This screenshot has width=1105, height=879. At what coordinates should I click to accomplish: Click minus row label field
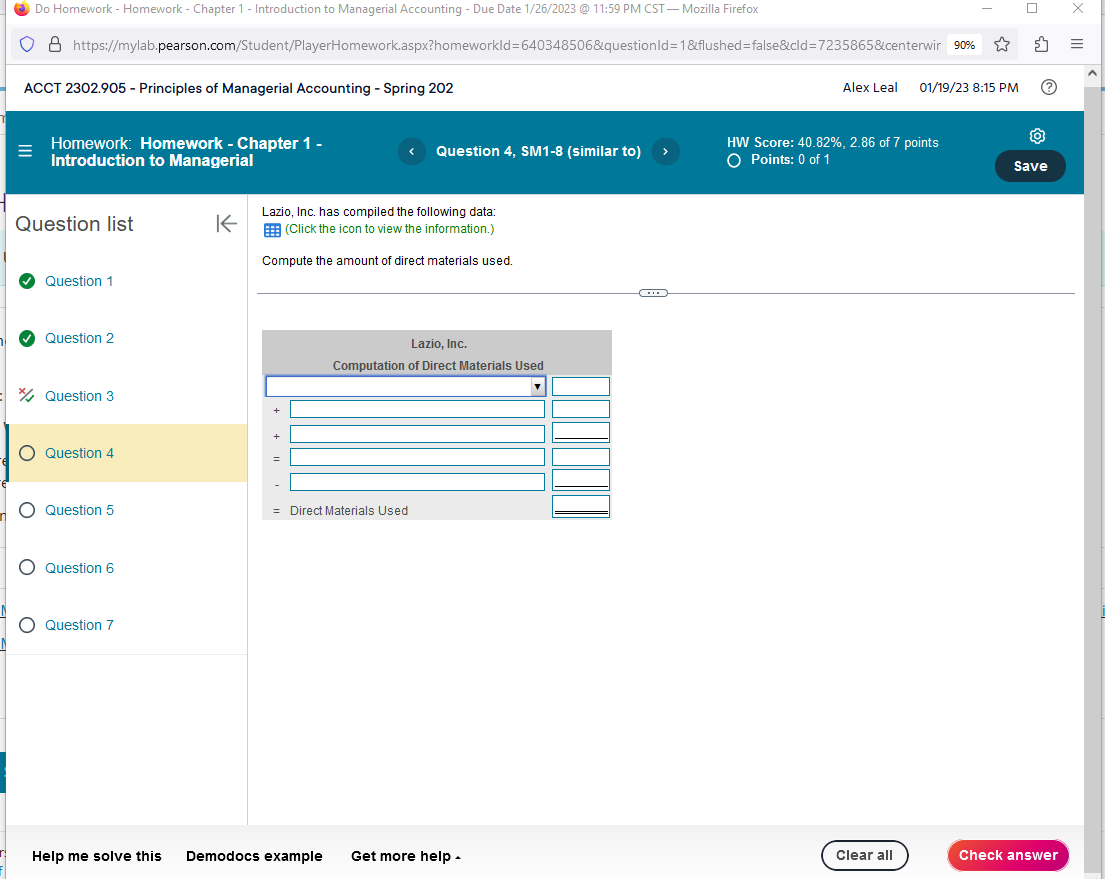(417, 482)
